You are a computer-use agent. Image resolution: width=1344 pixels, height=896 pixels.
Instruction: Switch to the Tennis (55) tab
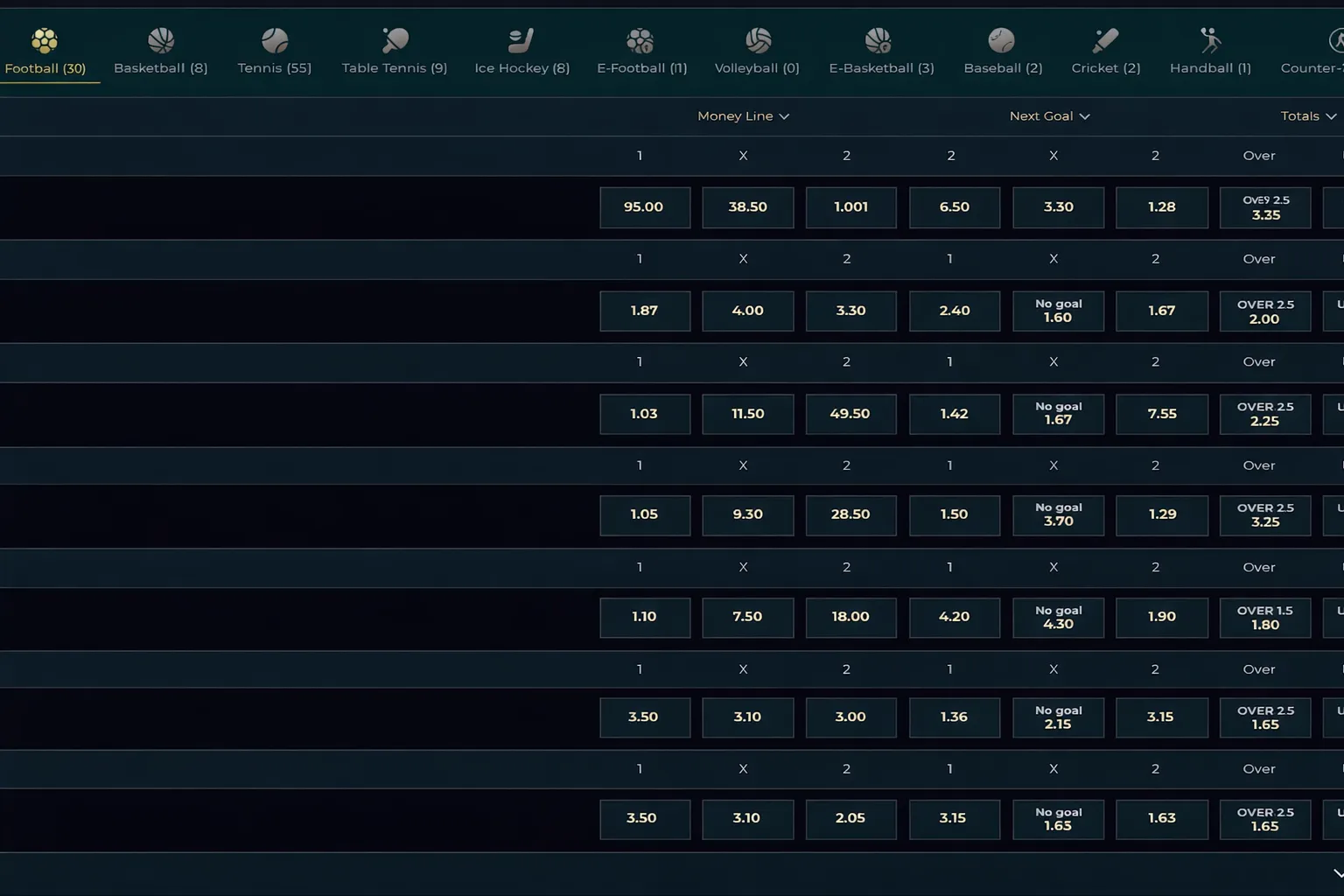click(274, 67)
